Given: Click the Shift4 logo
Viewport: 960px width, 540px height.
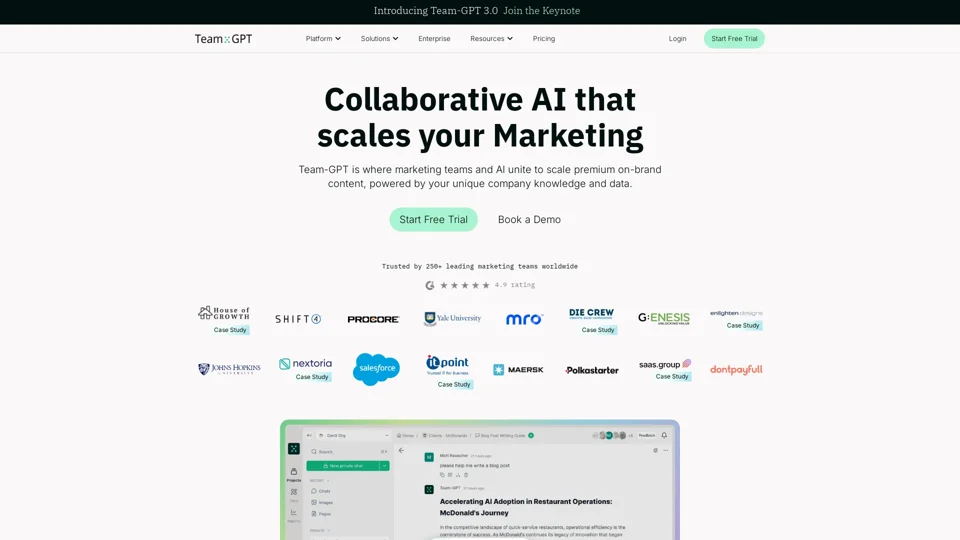Looking at the screenshot, I should pos(298,319).
